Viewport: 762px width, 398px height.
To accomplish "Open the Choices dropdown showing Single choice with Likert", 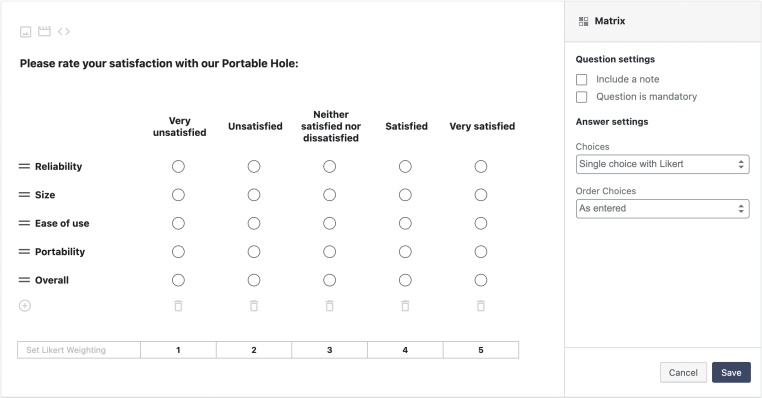I will coord(662,164).
